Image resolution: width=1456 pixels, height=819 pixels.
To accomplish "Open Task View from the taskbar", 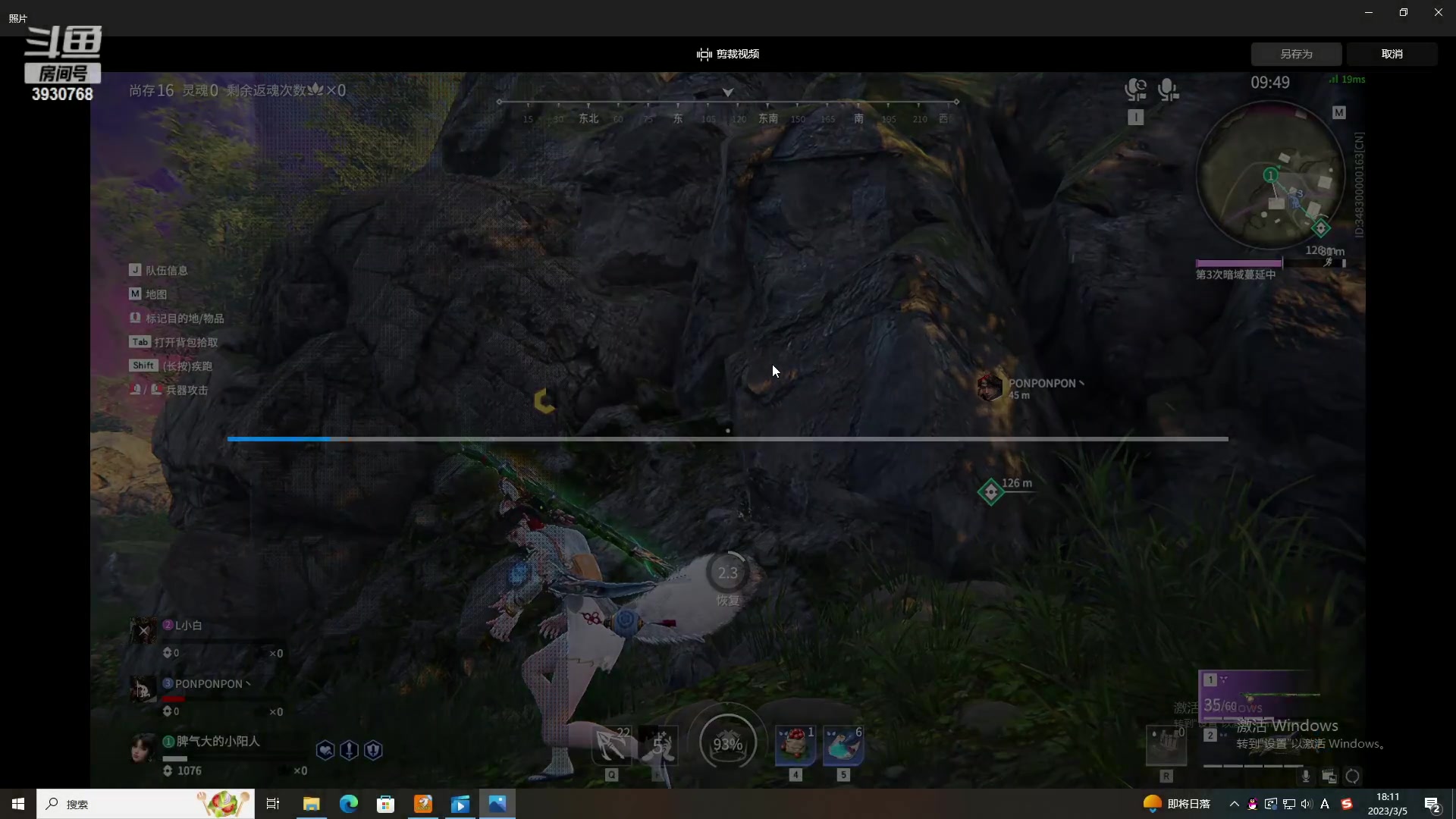I will [273, 804].
